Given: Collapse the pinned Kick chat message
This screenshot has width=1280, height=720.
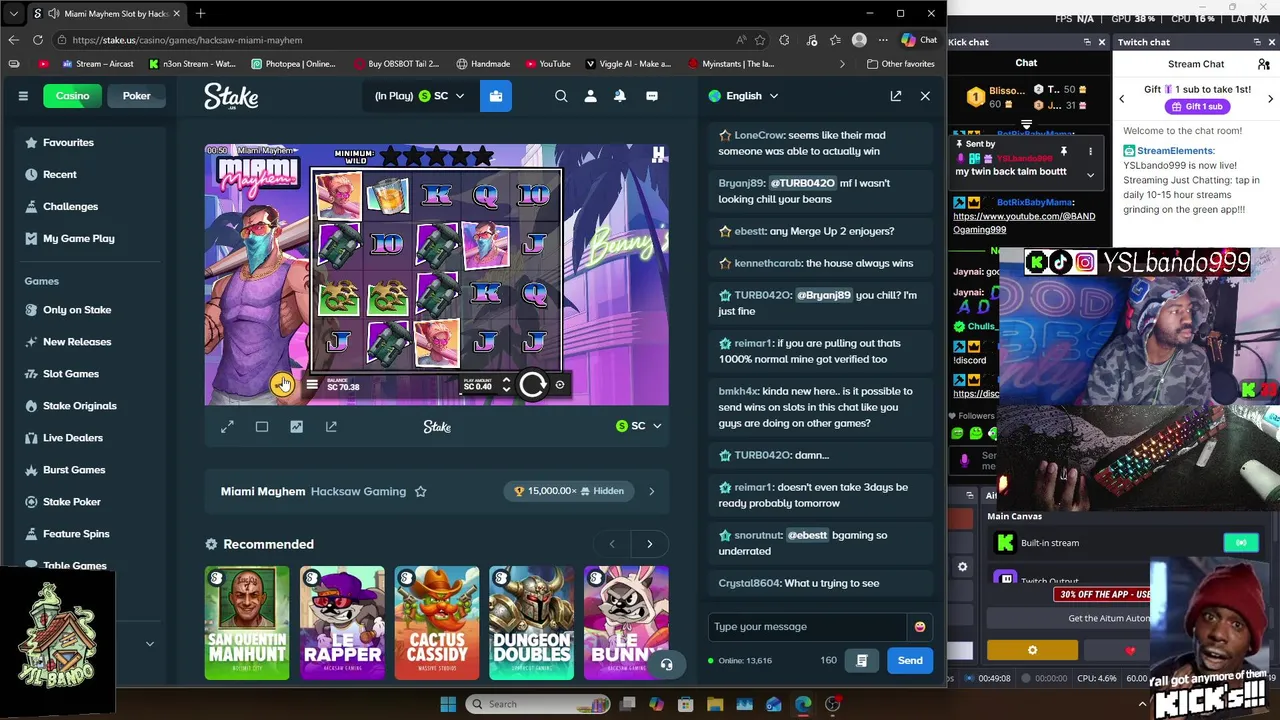Looking at the screenshot, I should coord(1090,174).
